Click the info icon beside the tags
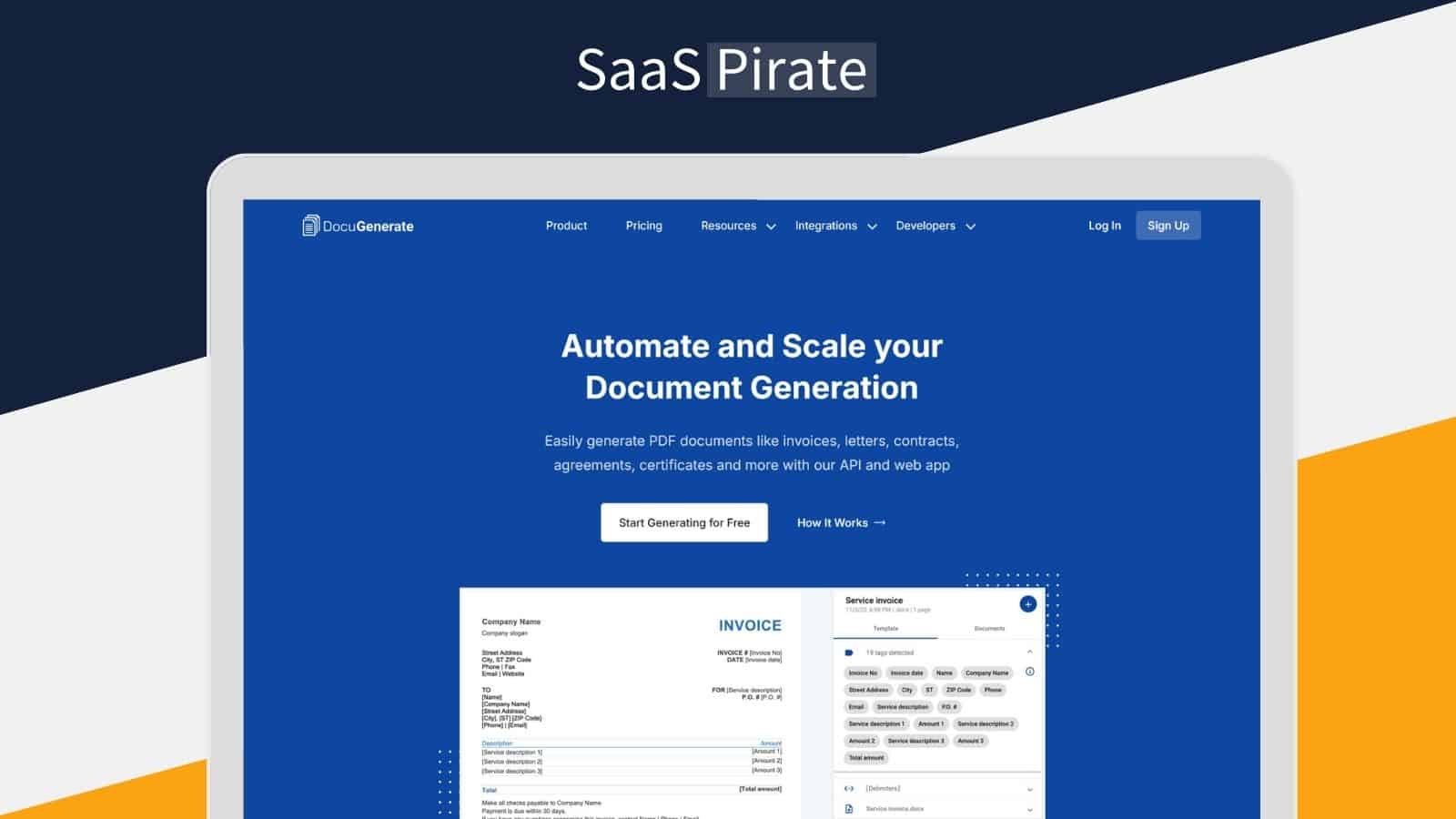The image size is (1456, 819). click(x=1029, y=672)
